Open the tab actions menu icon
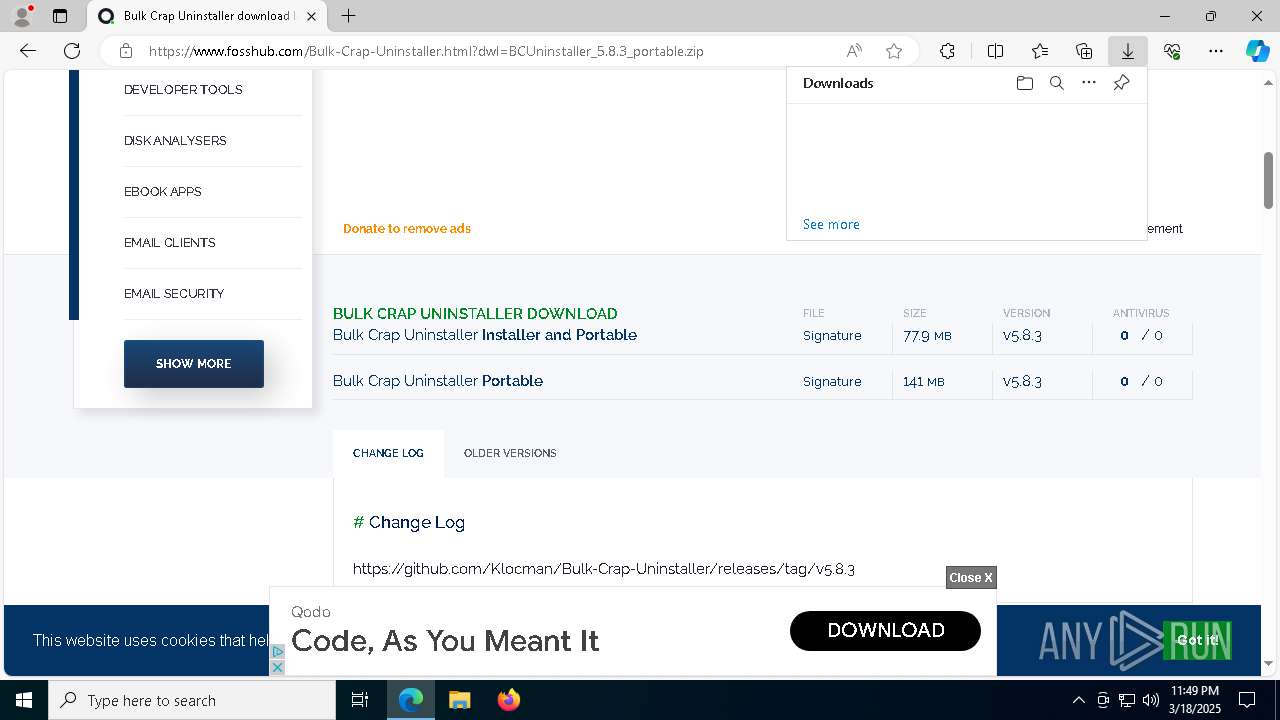 (x=60, y=16)
